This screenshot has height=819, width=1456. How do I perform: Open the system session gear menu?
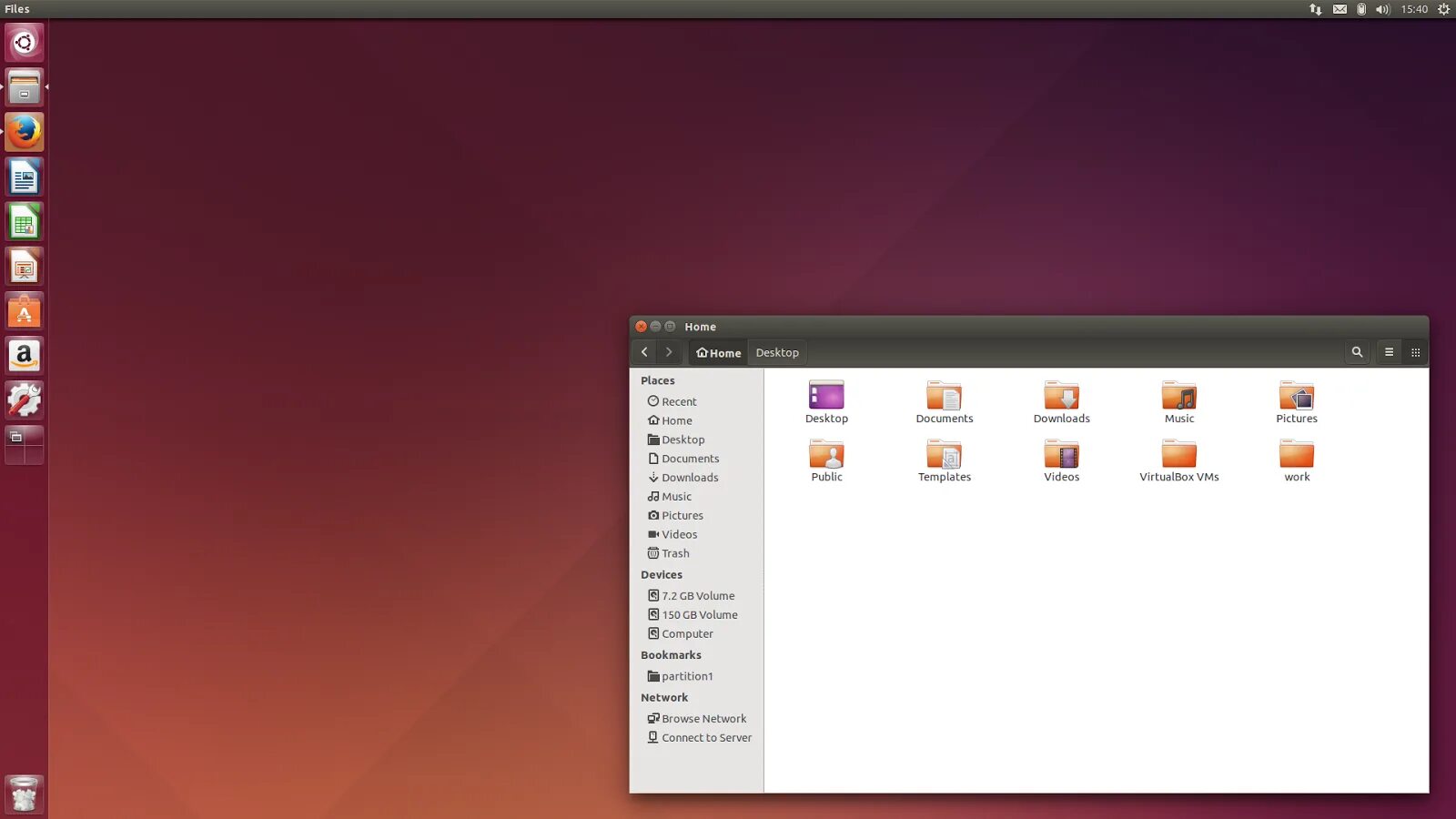click(x=1443, y=9)
